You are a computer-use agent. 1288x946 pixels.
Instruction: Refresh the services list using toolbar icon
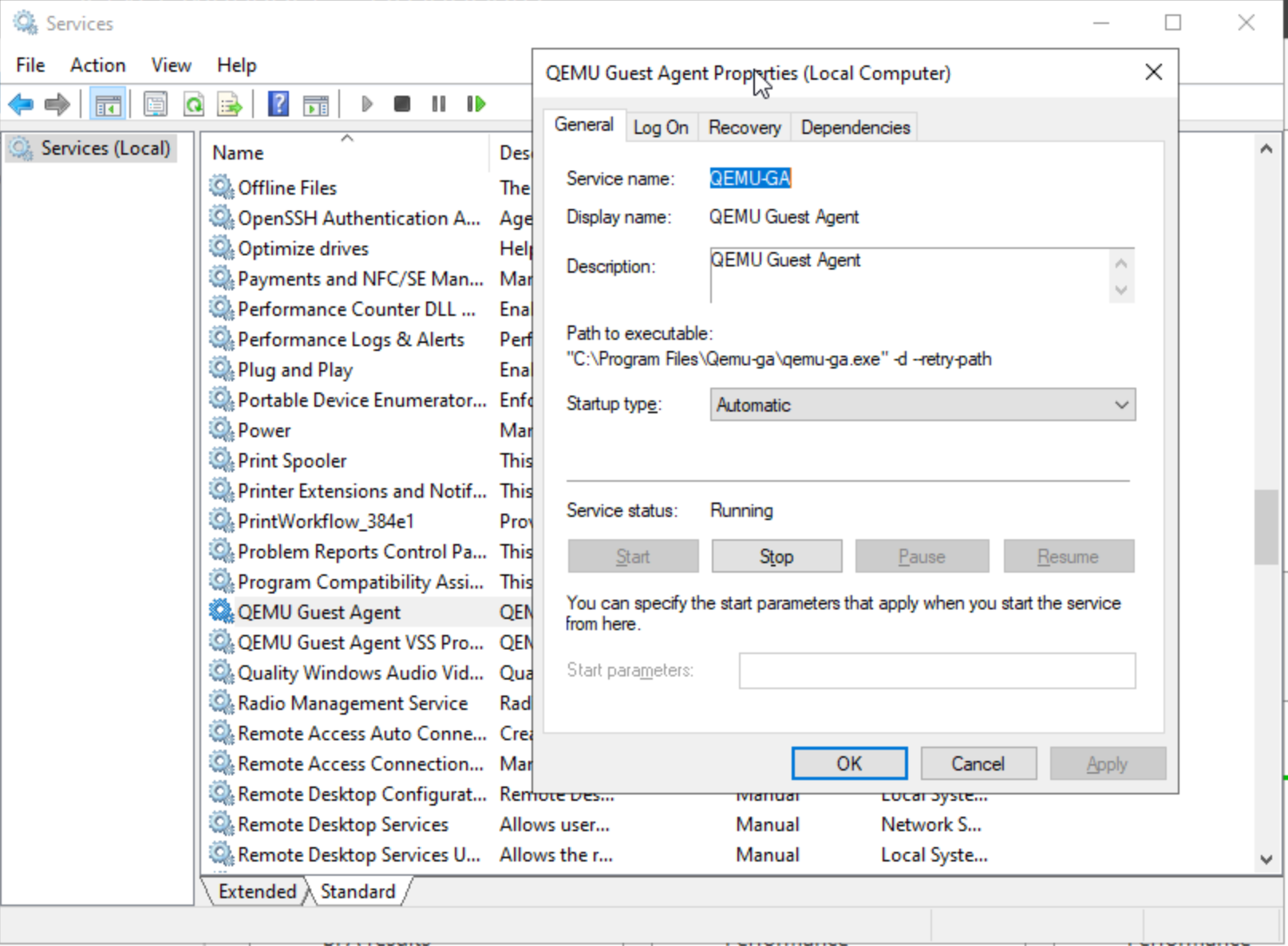[193, 104]
